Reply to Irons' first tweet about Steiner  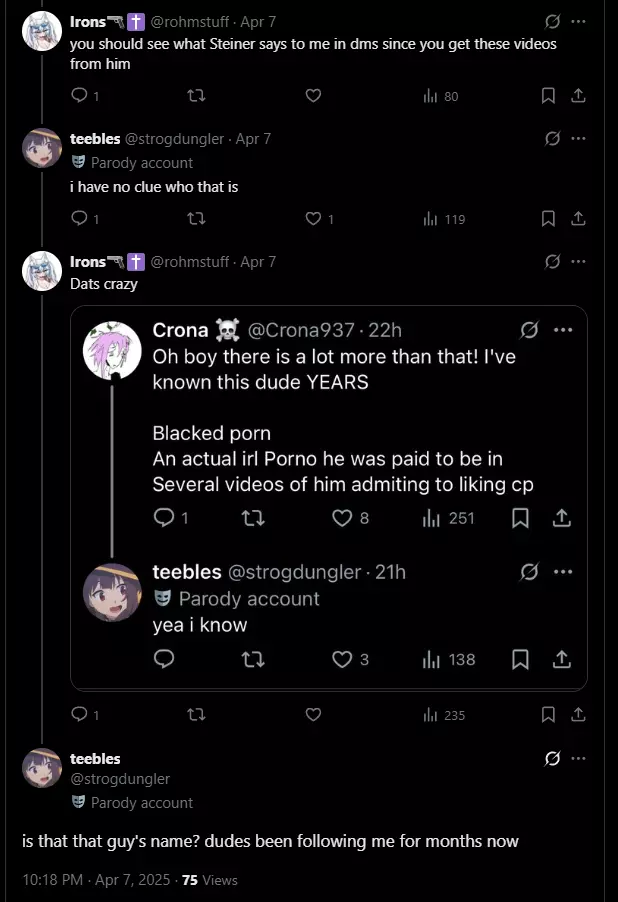(x=85, y=95)
